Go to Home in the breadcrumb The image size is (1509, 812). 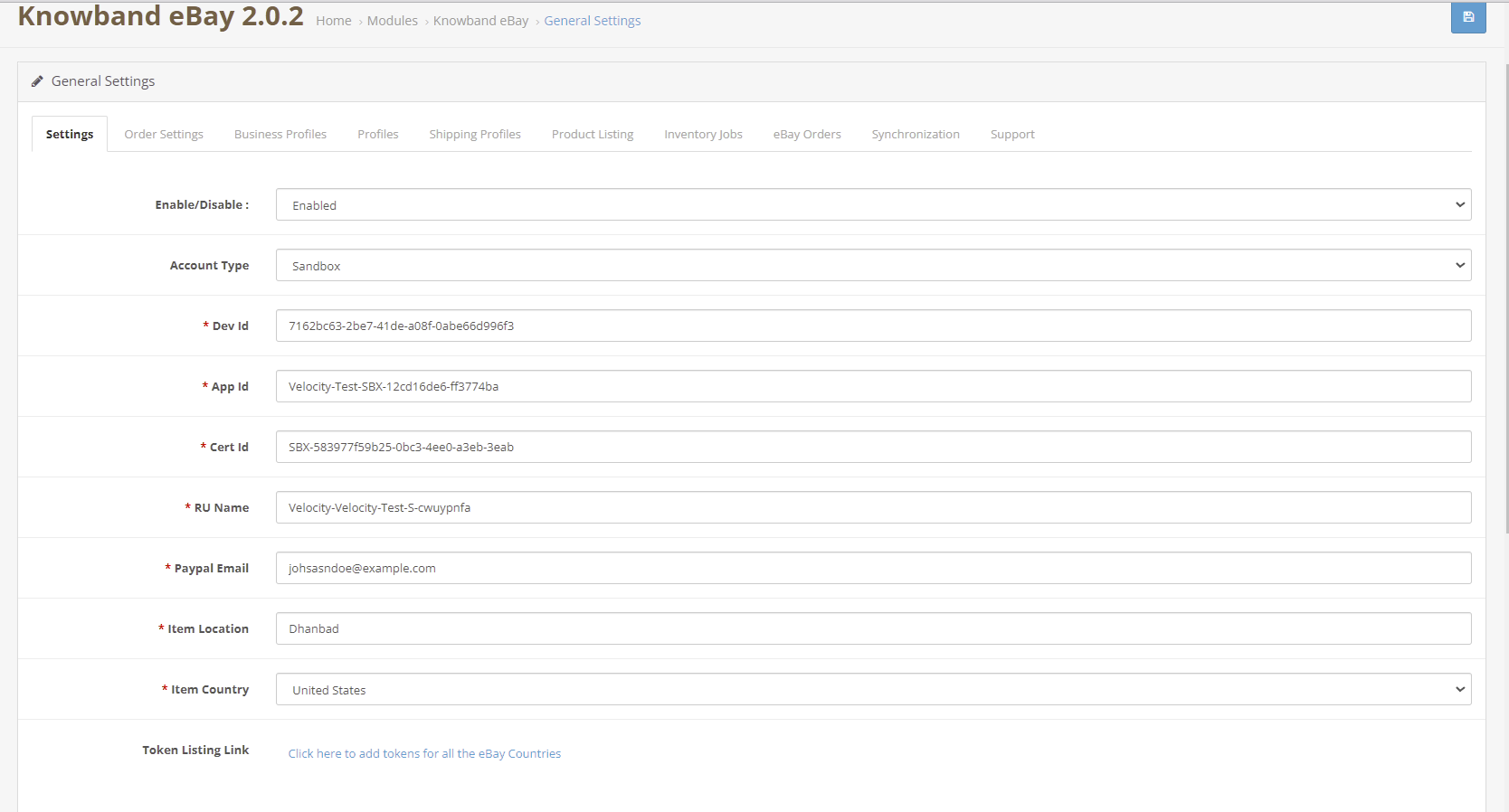click(334, 21)
